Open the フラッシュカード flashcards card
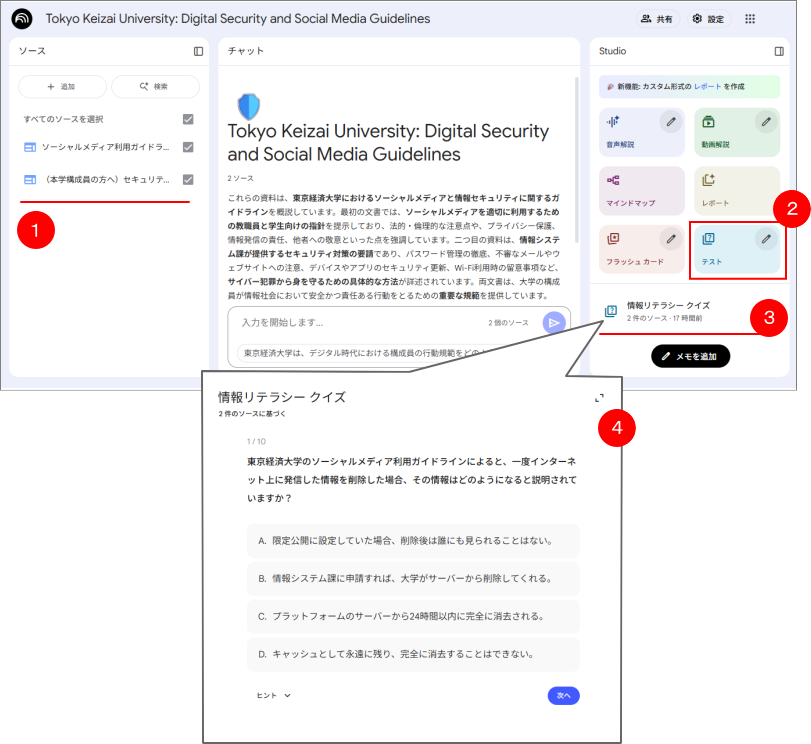The image size is (811, 744). [x=641, y=249]
